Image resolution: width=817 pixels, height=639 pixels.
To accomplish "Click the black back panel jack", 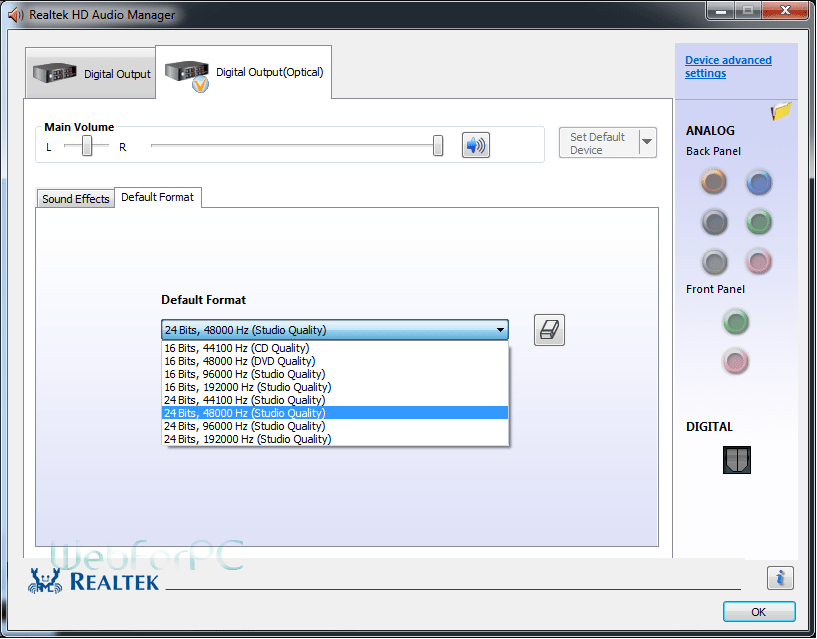I will point(714,222).
